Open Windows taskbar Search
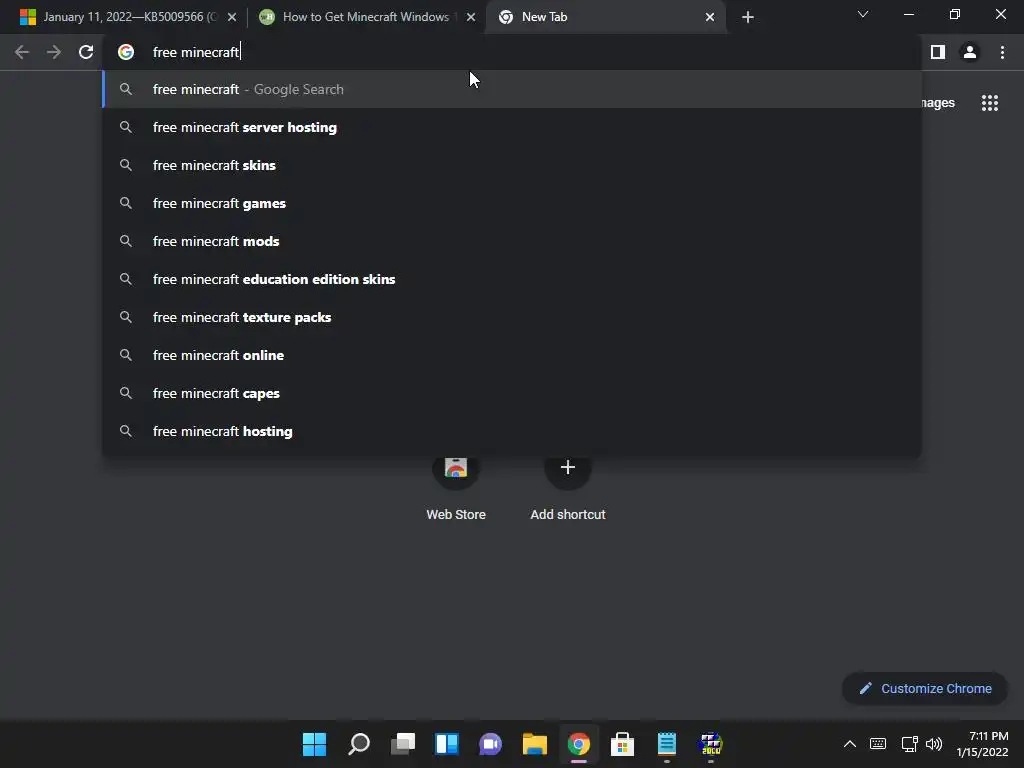Viewport: 1024px width, 768px height. pyautogui.click(x=359, y=744)
